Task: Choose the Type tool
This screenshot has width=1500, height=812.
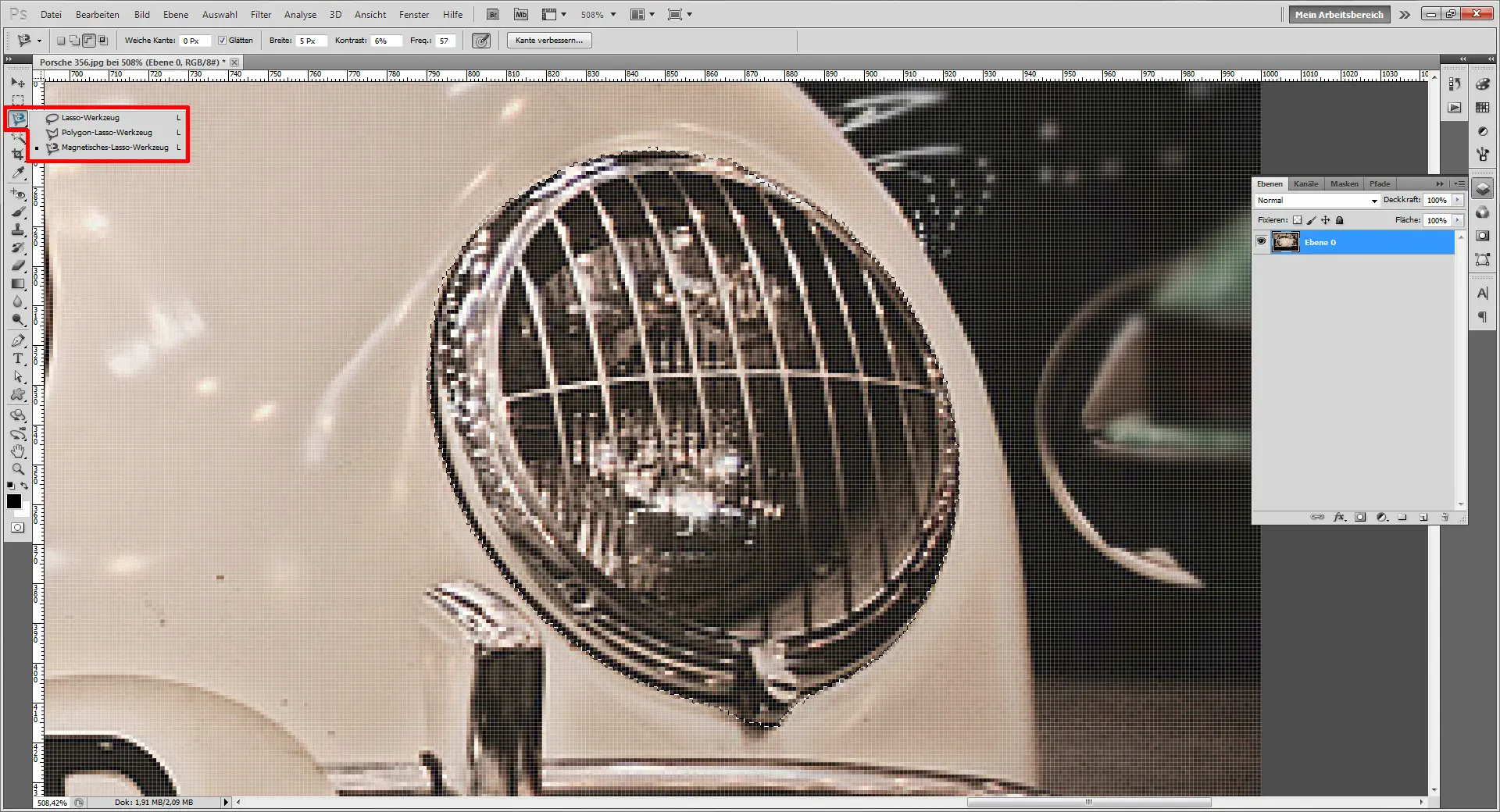Action: click(17, 358)
